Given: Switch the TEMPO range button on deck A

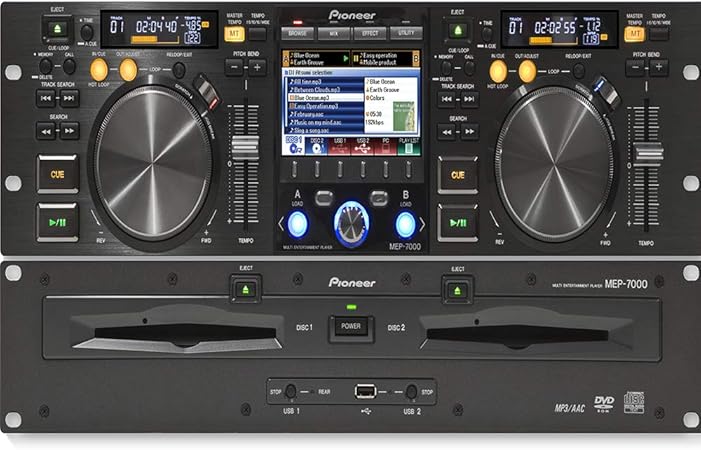Looking at the screenshot, I should point(258,34).
